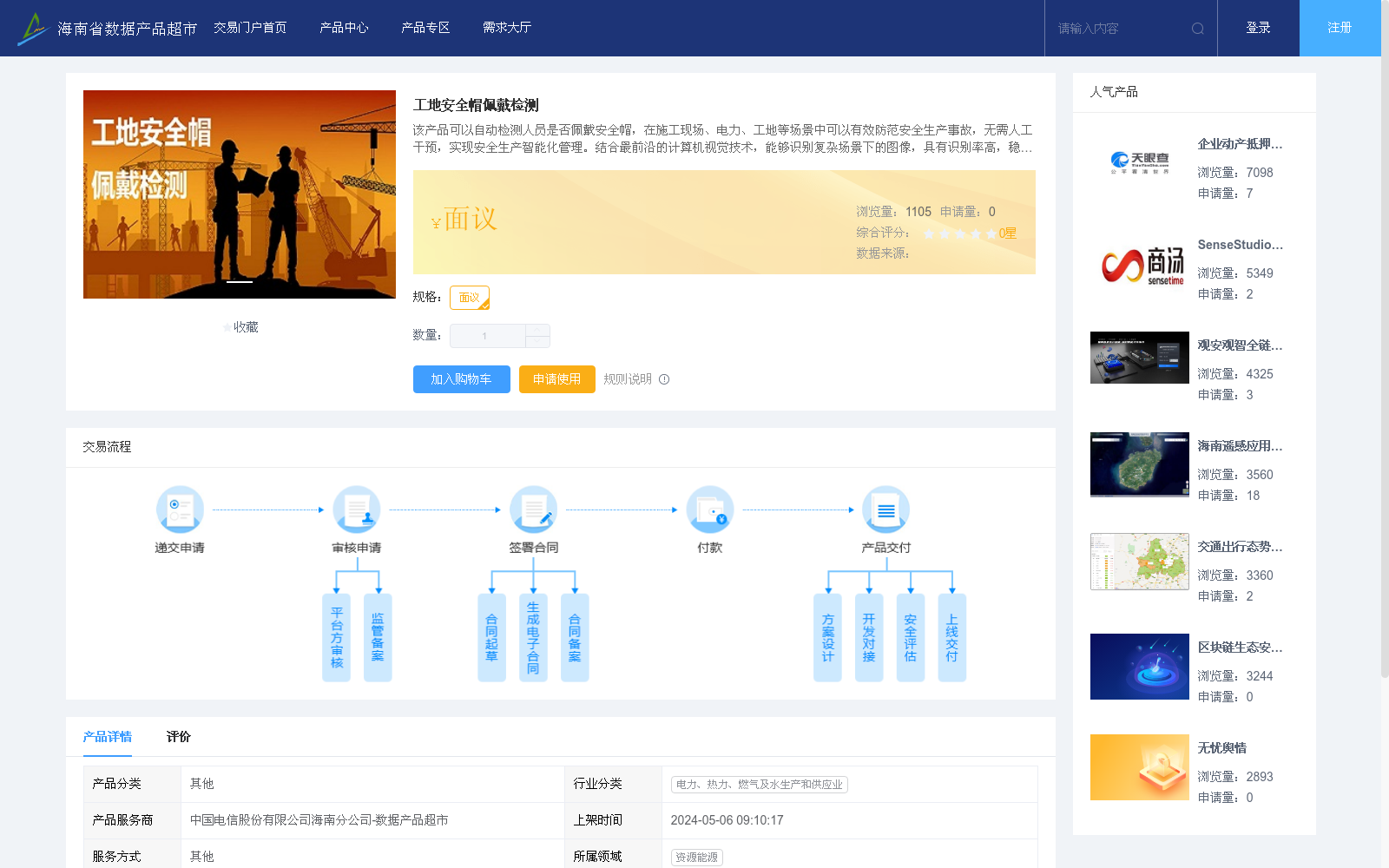Click the 安全评估 sub-step box
The height and width of the screenshot is (868, 1389).
[x=911, y=638]
